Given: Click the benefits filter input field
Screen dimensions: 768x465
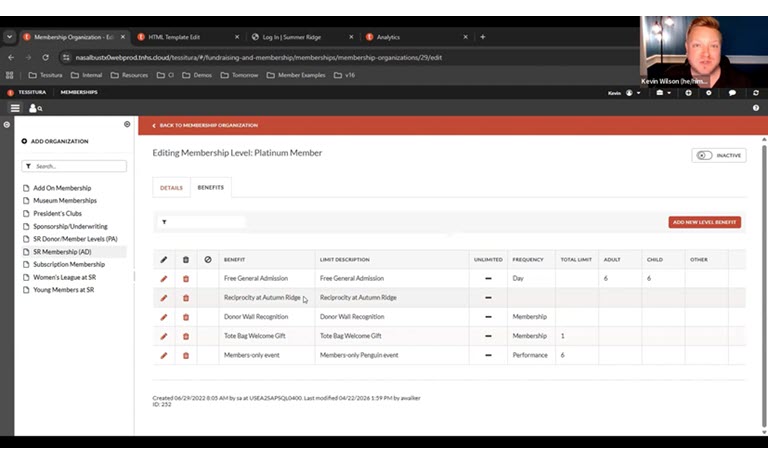Looking at the screenshot, I should pyautogui.click(x=202, y=222).
